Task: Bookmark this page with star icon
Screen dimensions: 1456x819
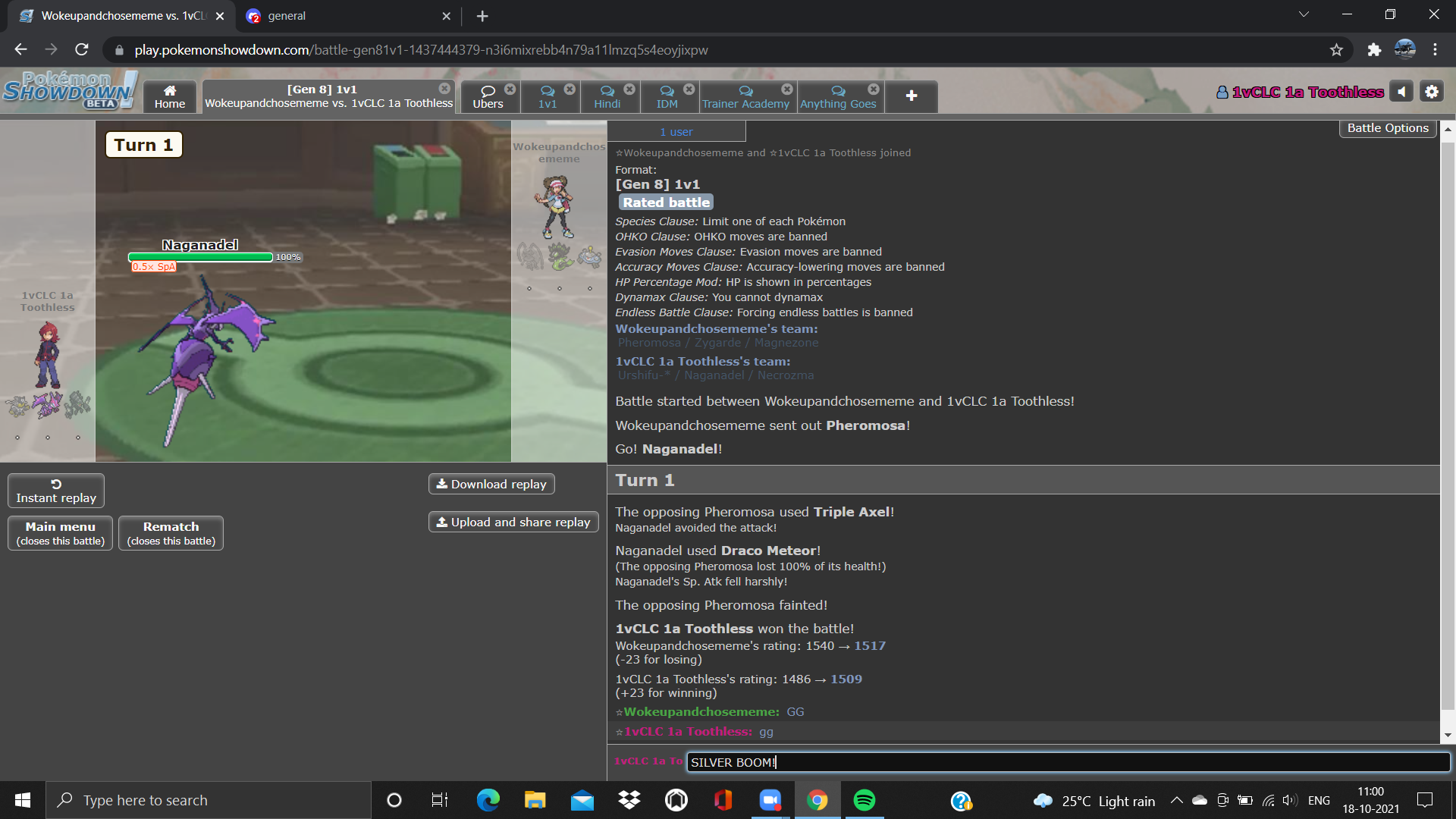Action: pyautogui.click(x=1336, y=49)
